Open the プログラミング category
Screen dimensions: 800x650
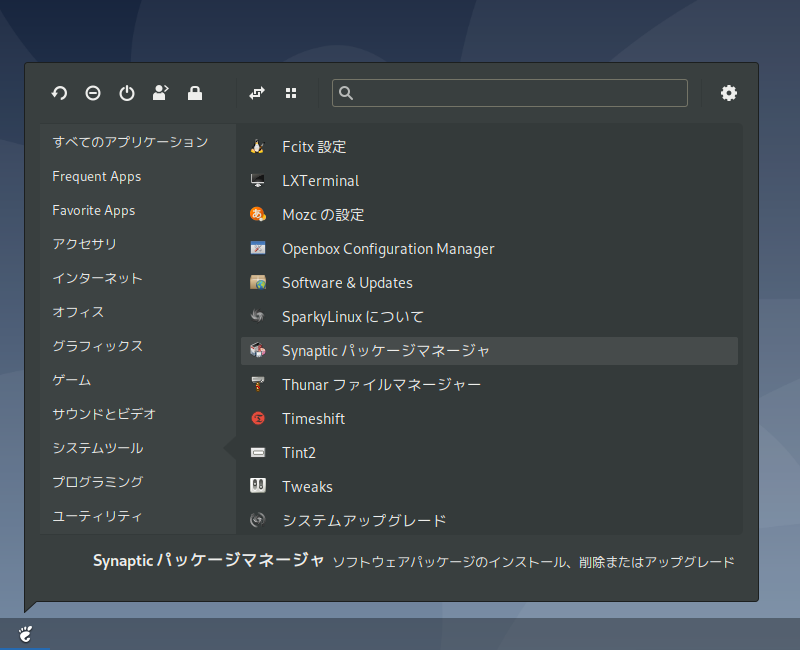[x=97, y=482]
